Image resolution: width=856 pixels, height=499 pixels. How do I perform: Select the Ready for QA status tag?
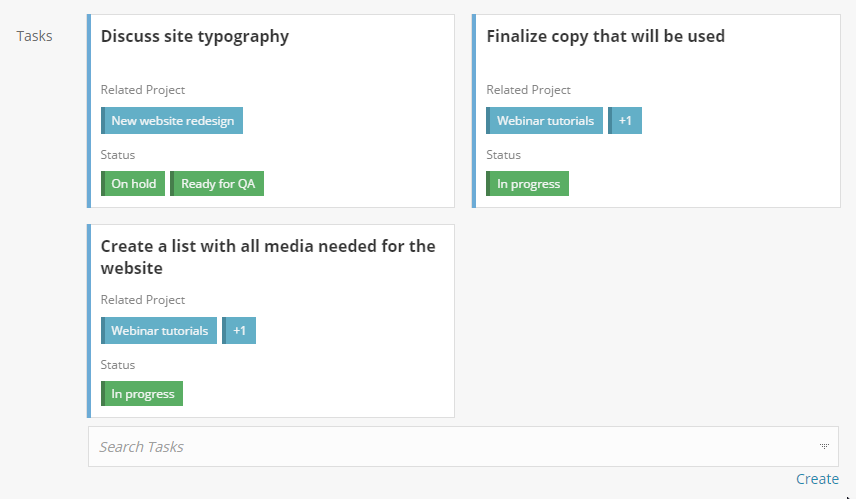pyautogui.click(x=217, y=184)
